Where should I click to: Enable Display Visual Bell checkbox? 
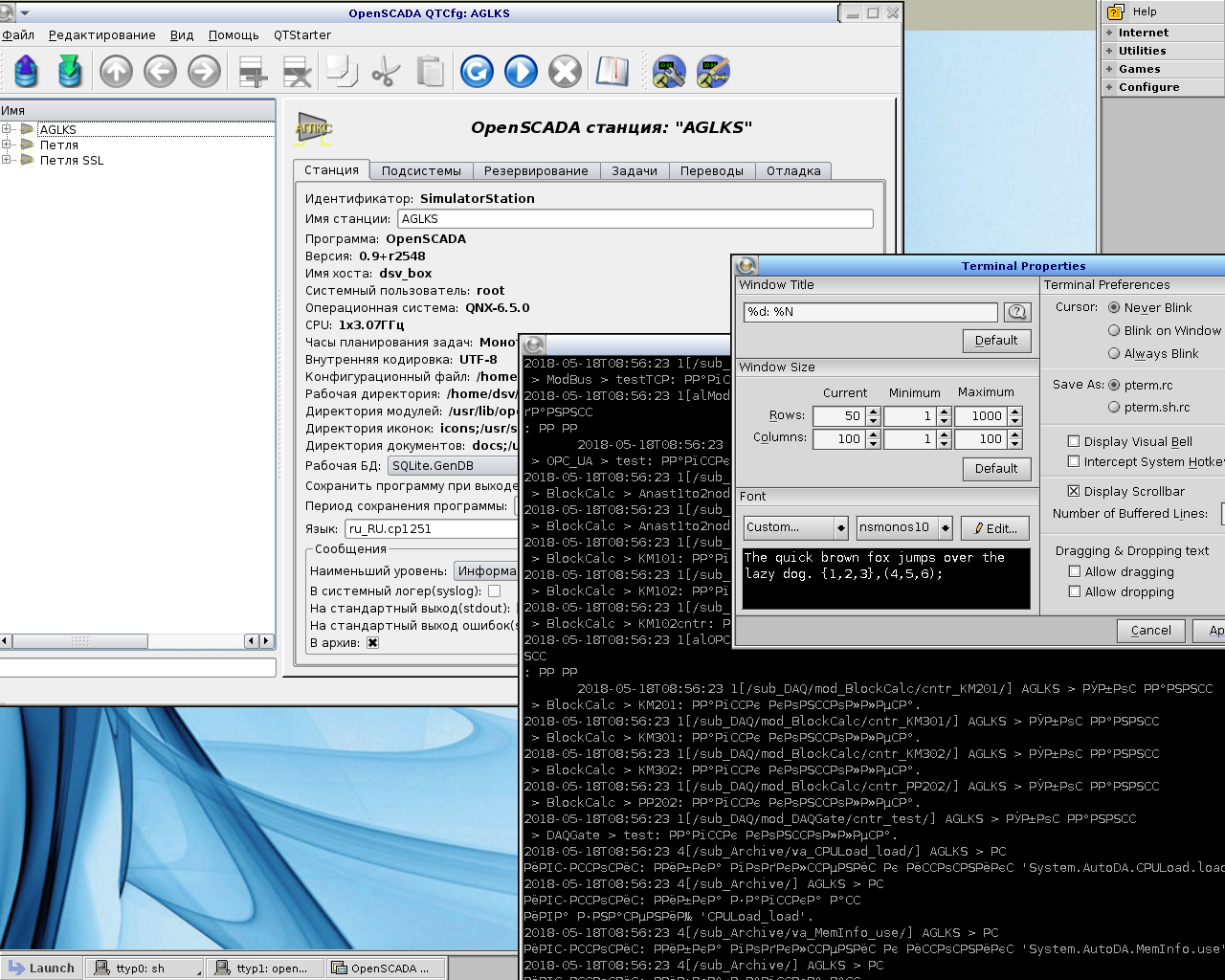[1074, 441]
